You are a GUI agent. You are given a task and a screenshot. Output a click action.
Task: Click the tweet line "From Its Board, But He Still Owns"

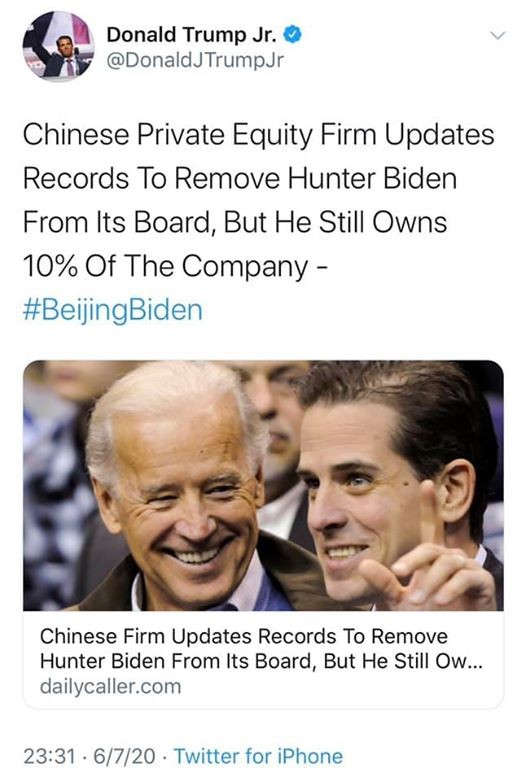[x=235, y=222]
